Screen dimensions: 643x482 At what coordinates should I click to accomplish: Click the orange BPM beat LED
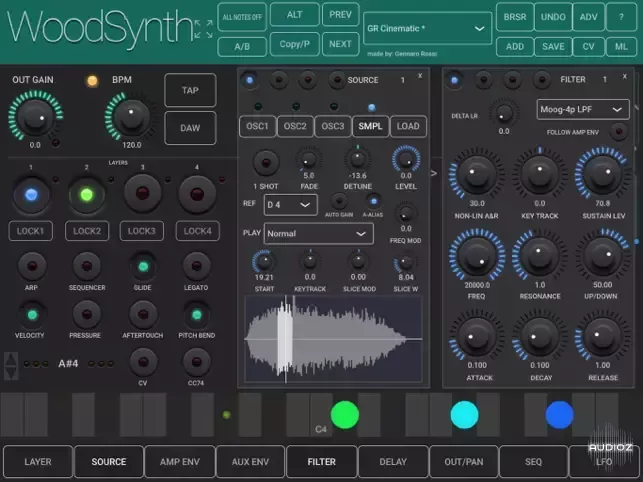(x=92, y=81)
